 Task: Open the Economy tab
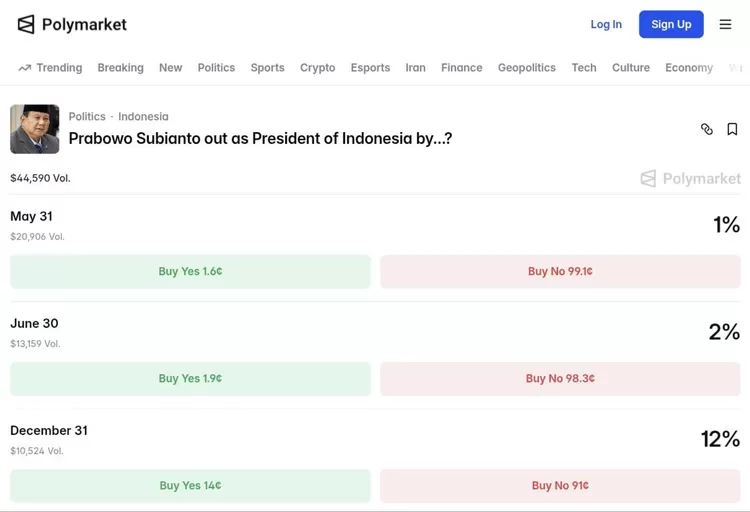click(689, 68)
